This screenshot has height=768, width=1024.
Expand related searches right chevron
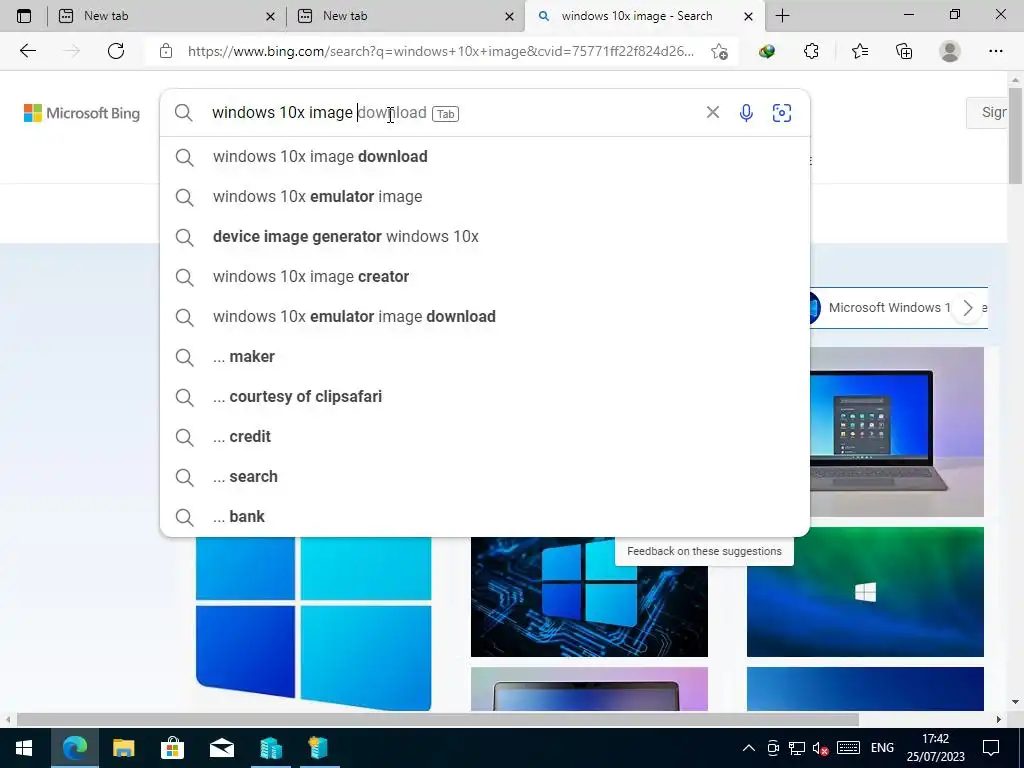[967, 308]
